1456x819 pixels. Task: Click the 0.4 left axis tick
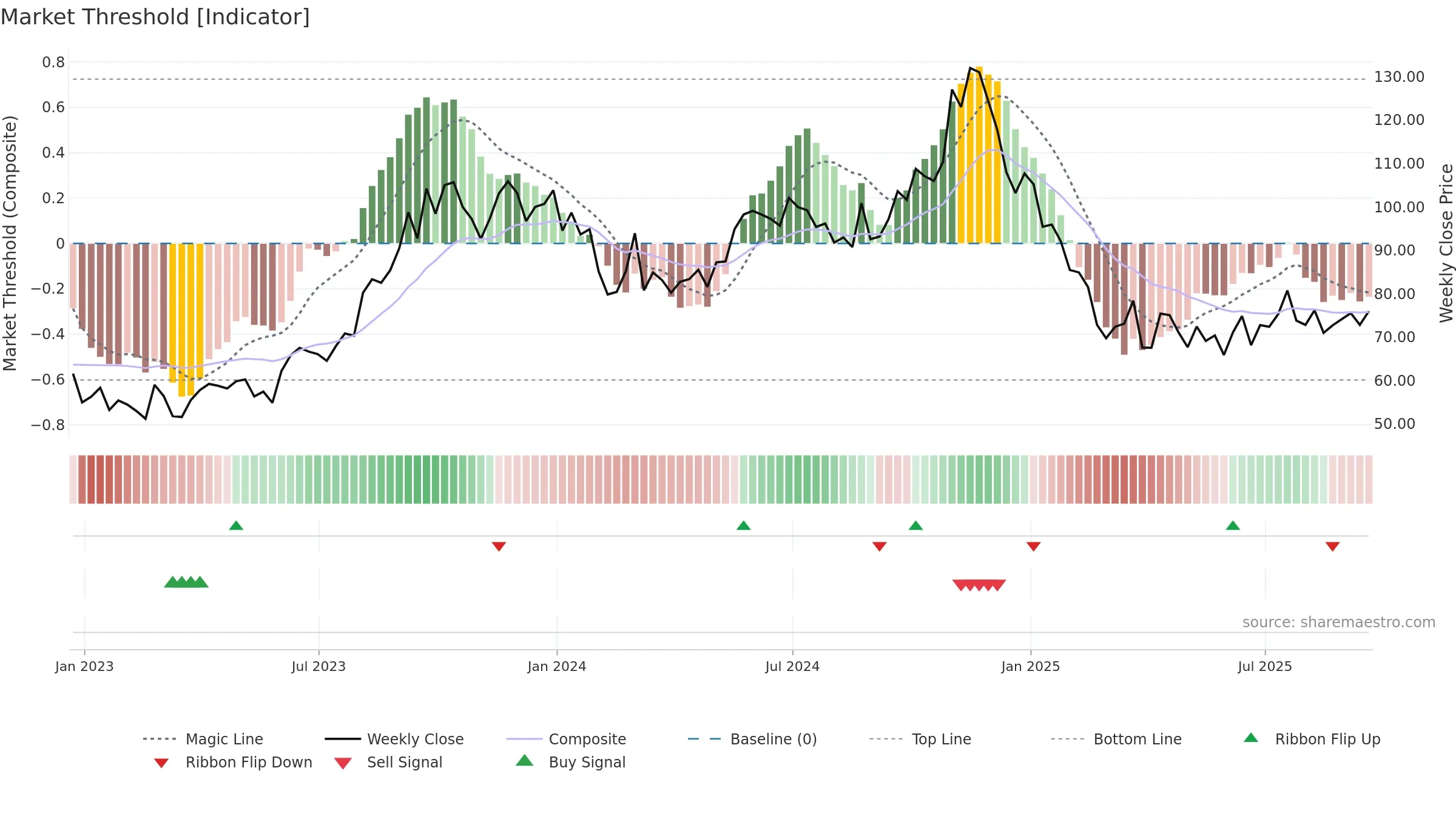pos(53,153)
